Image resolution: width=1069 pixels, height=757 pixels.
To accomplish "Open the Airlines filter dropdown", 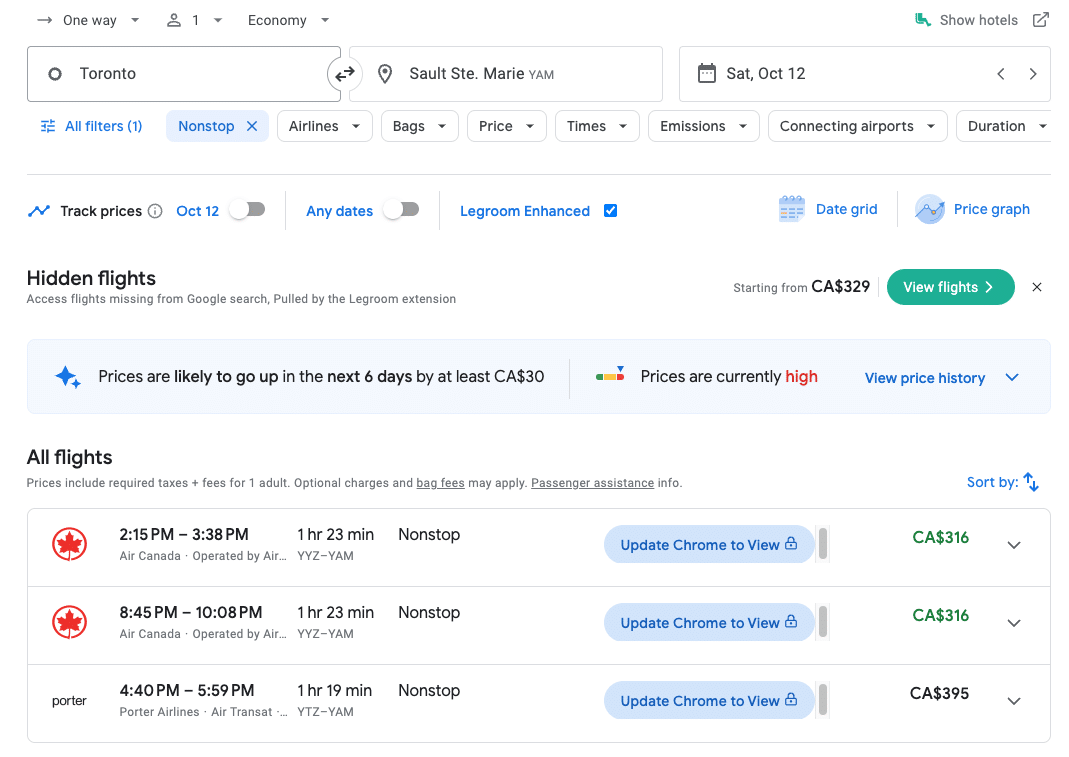I will tap(324, 126).
